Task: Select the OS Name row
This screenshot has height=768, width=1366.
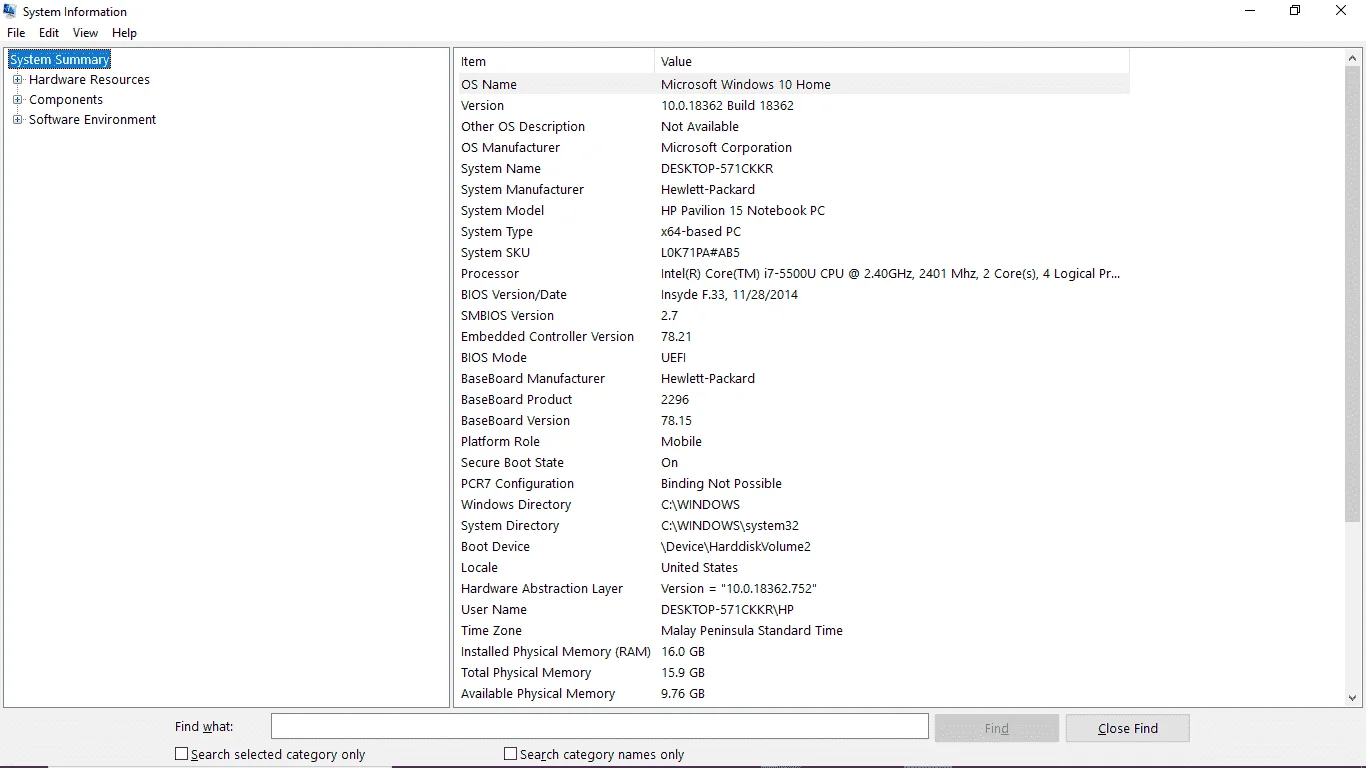Action: (794, 85)
